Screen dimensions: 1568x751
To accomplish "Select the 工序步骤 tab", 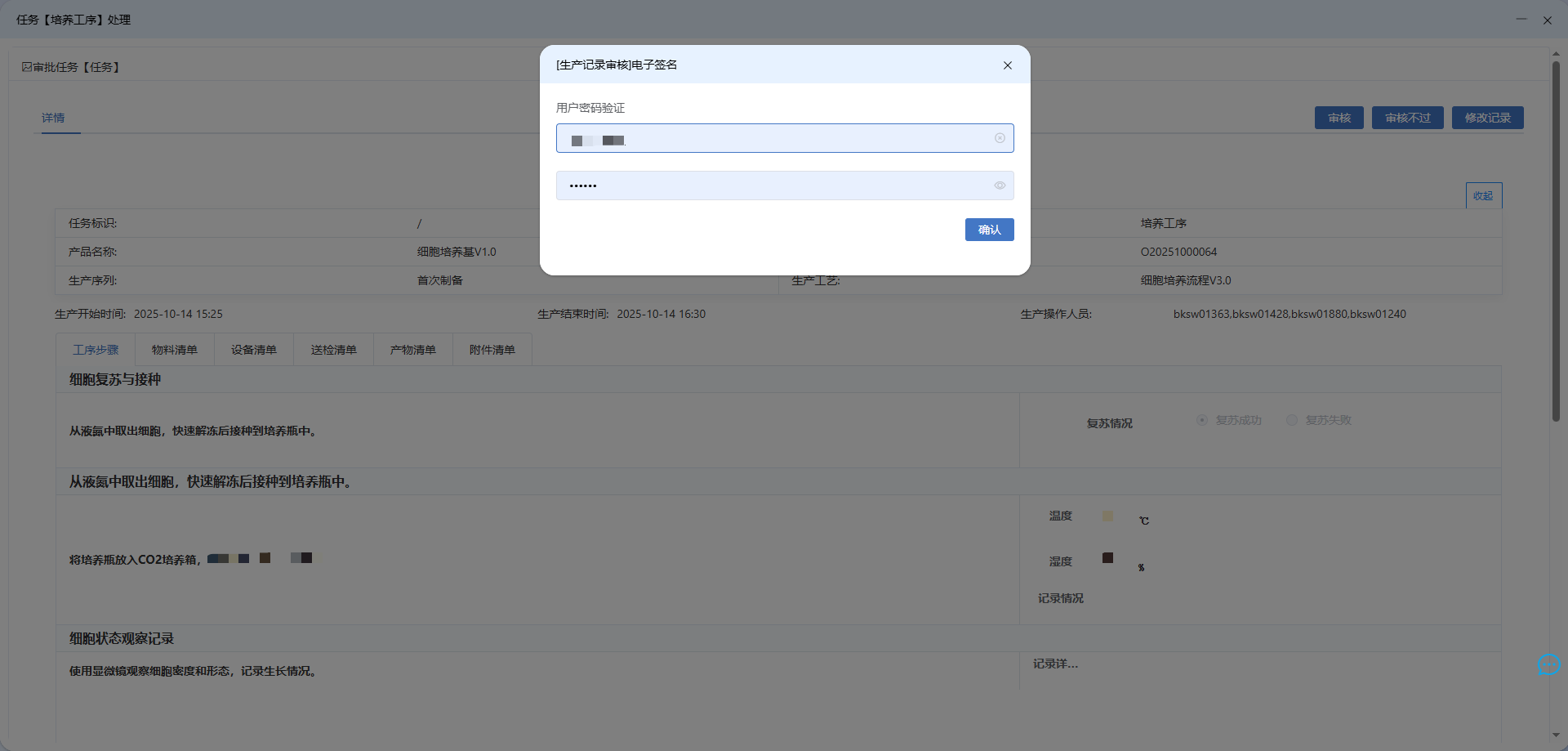I will coord(96,350).
